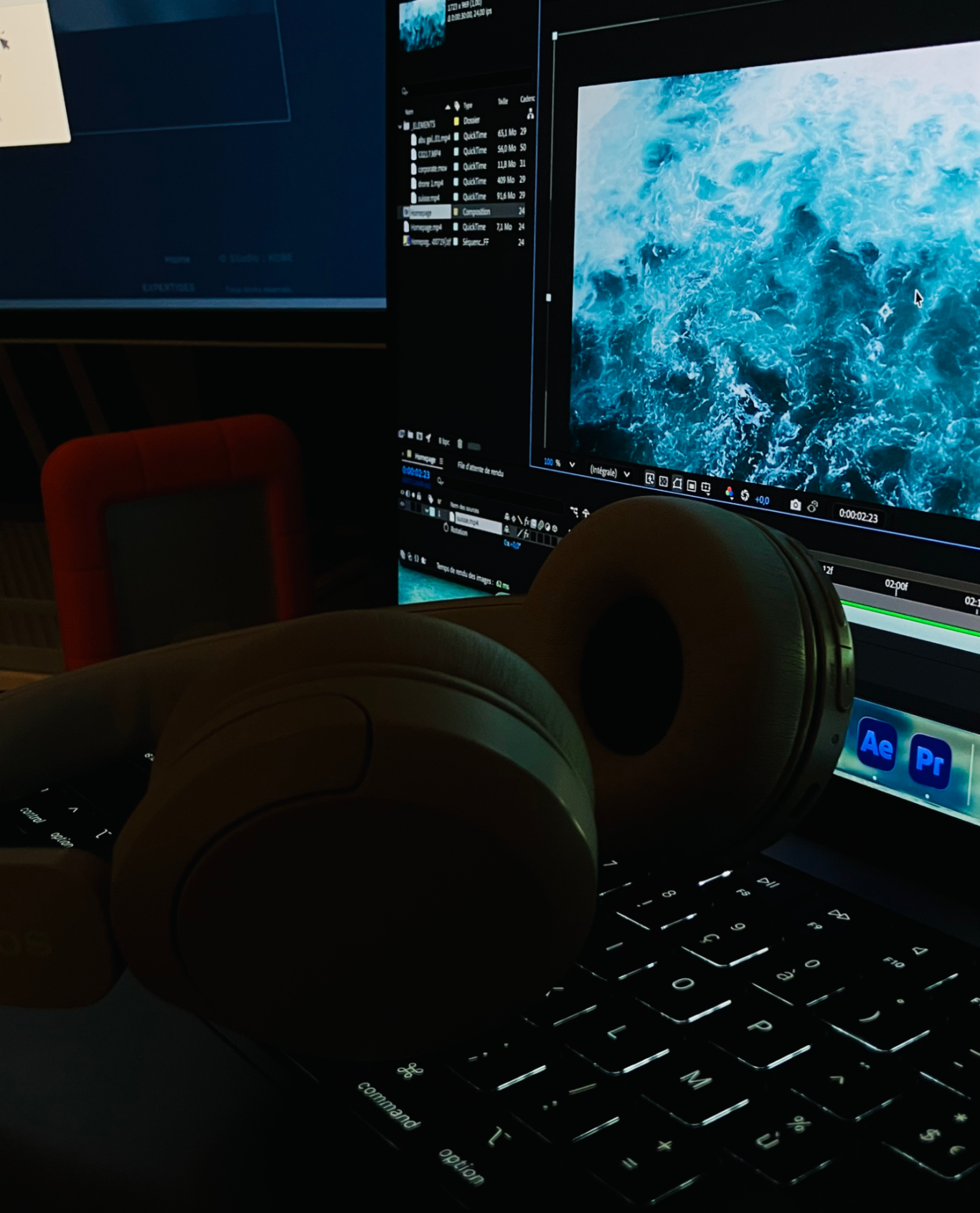Switch to File d'attente de rendu tab
Viewport: 980px width, 1213px height.
pos(480,470)
